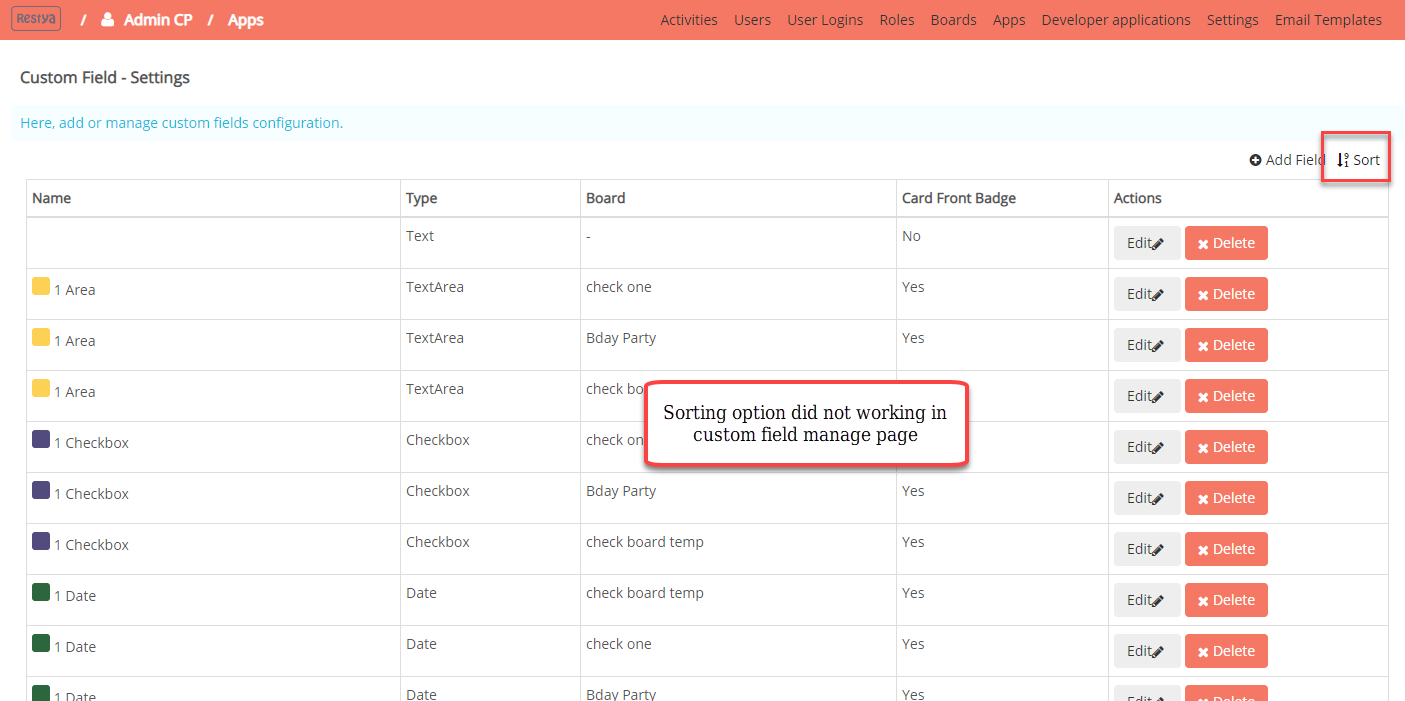Screen dimensions: 1405x701
Task: Click the user icon beside Admin CP breadcrumb
Action: point(108,18)
